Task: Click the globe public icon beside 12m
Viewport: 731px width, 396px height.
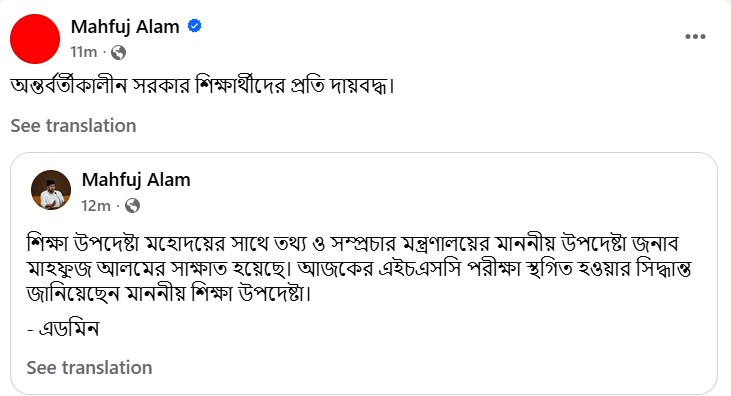Action: pos(132,206)
